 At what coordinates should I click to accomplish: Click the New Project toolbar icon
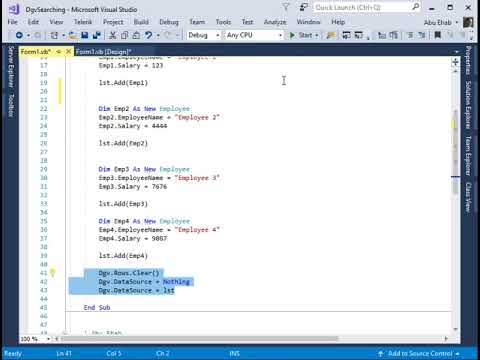[54, 35]
